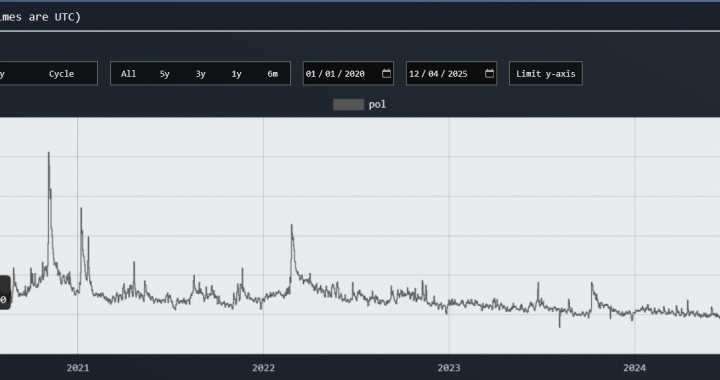
Task: Set range to 3y
Action: 201,74
